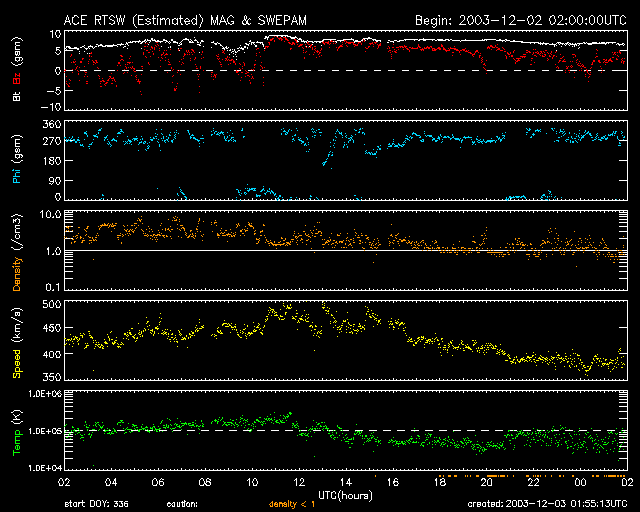The height and width of the screenshot is (512, 640).
Task: Click the '350' tick label on Speed axis
Action: (x=52, y=377)
